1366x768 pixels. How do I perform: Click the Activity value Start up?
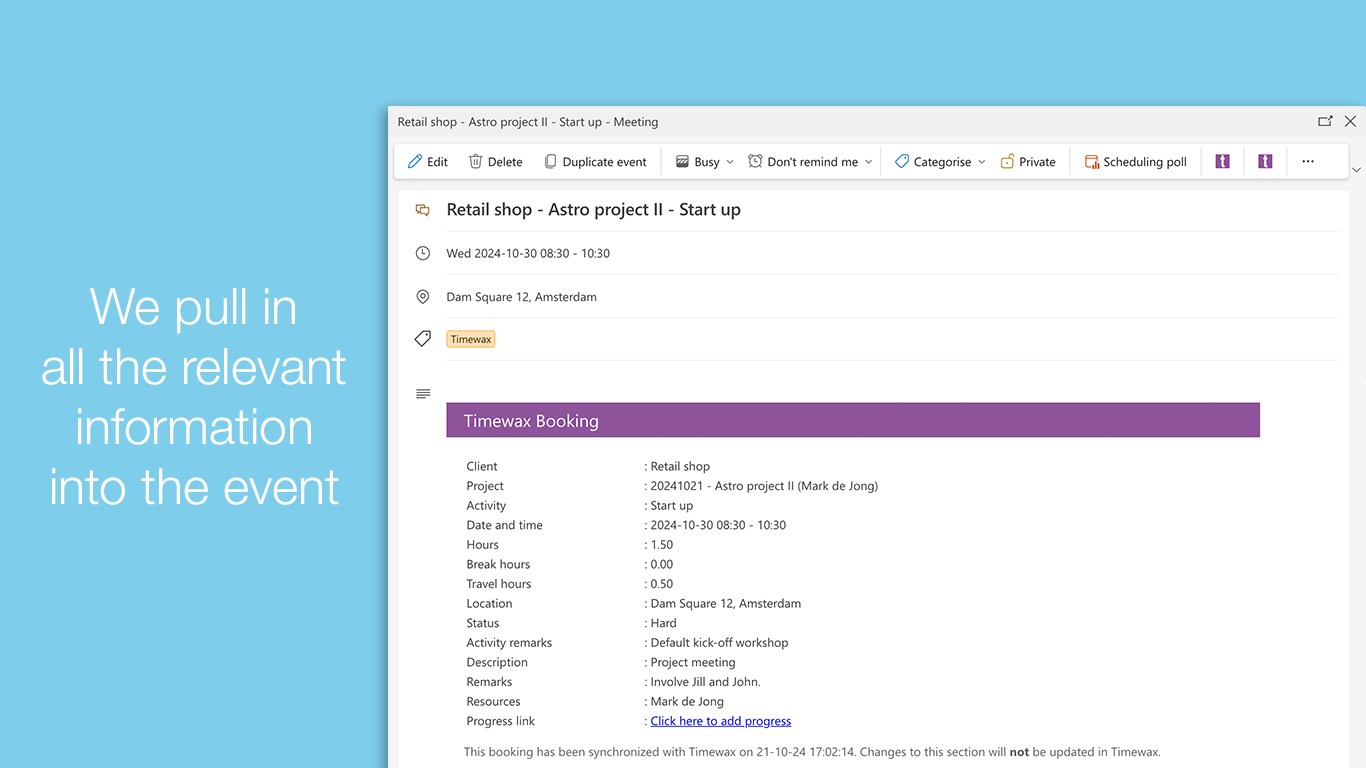coord(672,505)
